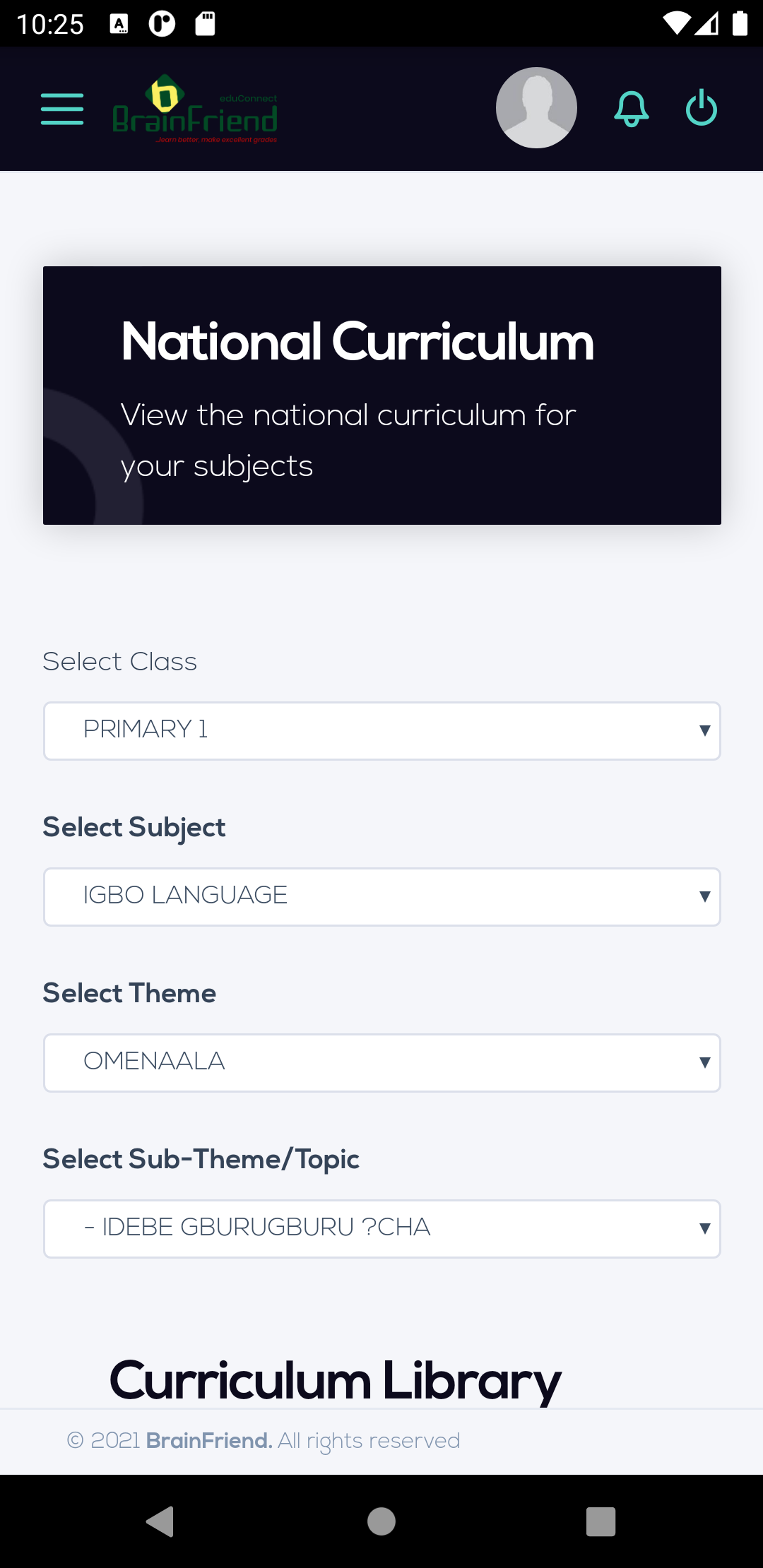The width and height of the screenshot is (763, 1568).
Task: Open the Select Class dropdown showing PRIMARY 1
Action: (382, 730)
